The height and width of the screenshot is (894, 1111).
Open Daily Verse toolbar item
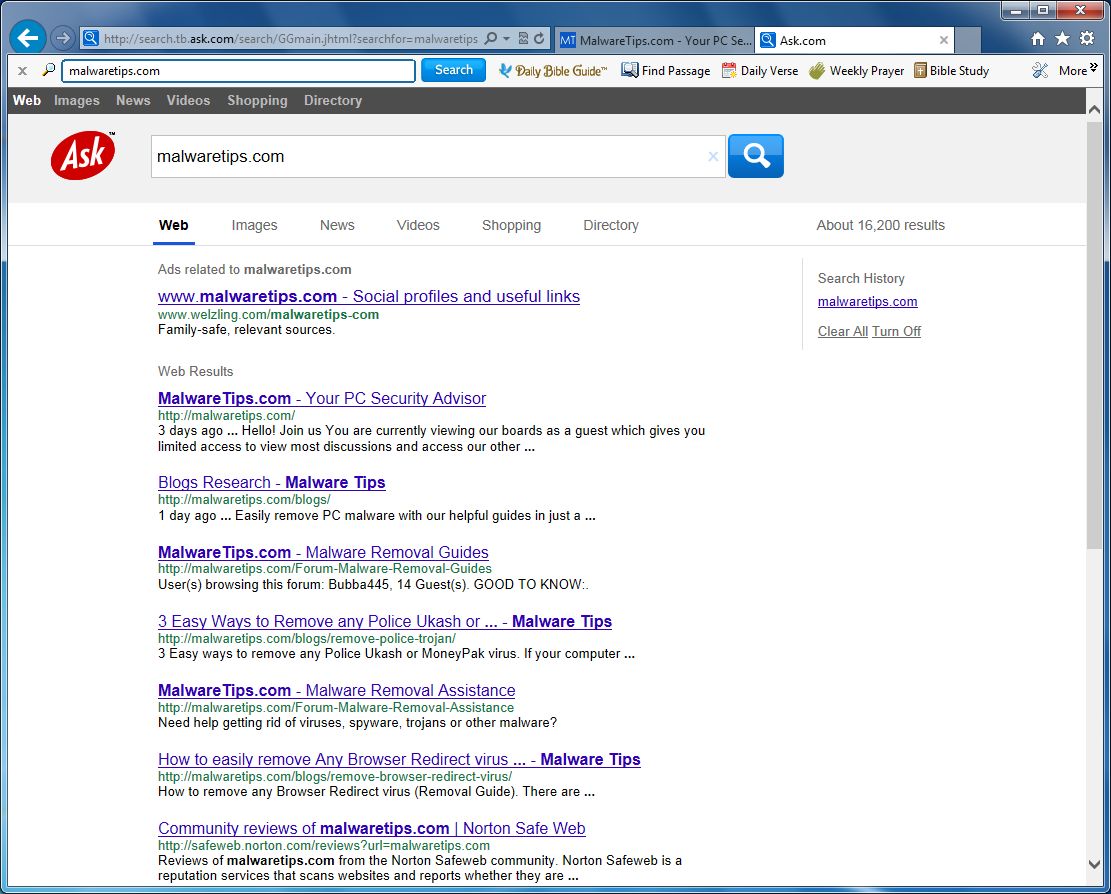(x=760, y=71)
